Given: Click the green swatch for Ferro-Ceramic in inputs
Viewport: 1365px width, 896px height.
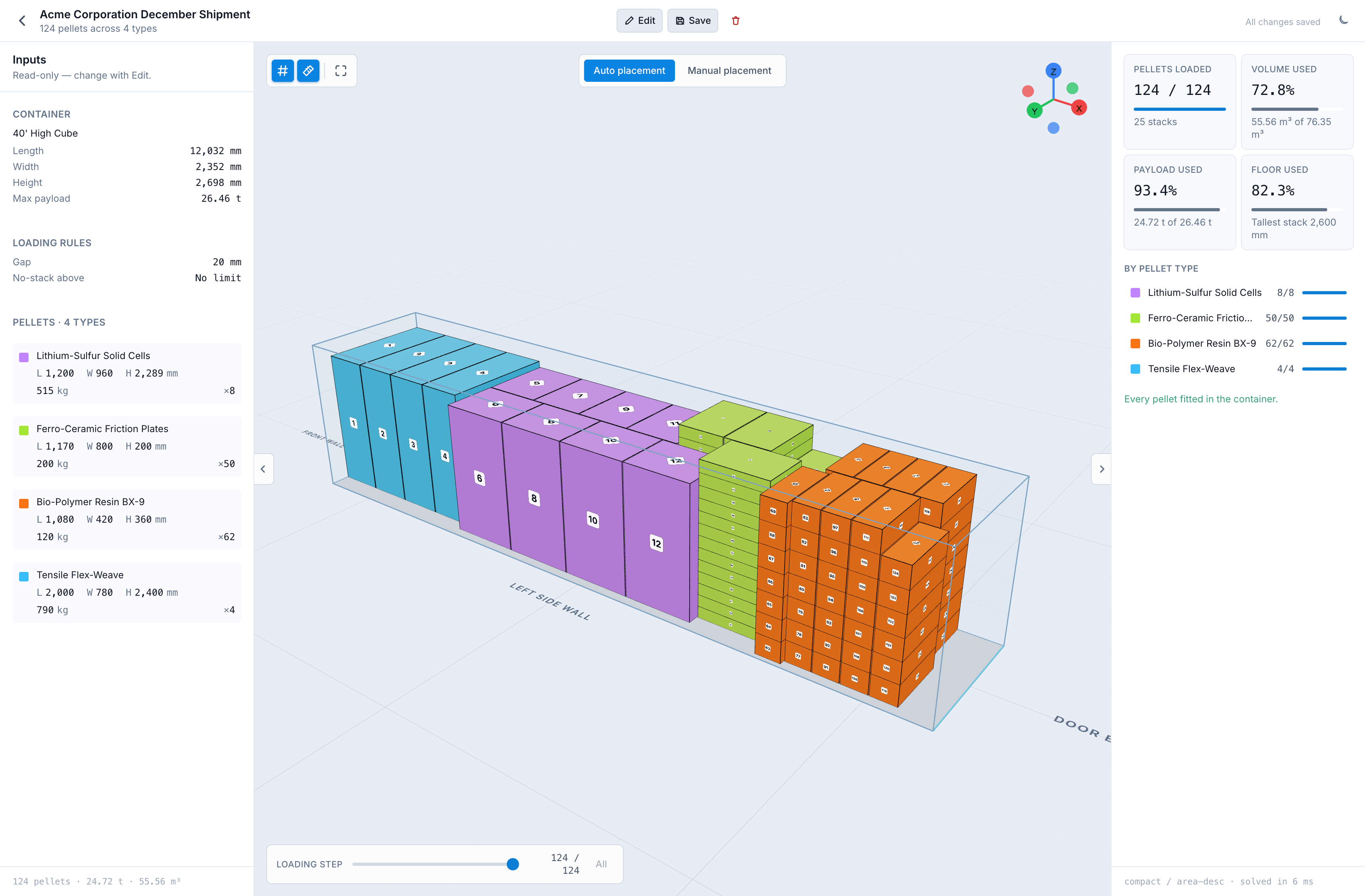Looking at the screenshot, I should click(24, 430).
